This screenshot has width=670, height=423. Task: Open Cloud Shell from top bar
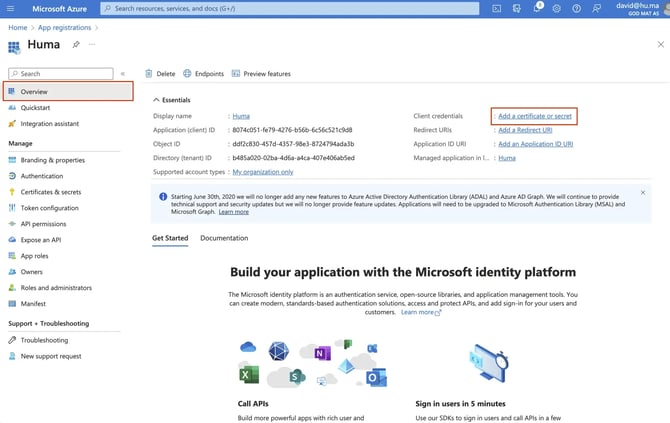[x=497, y=9]
